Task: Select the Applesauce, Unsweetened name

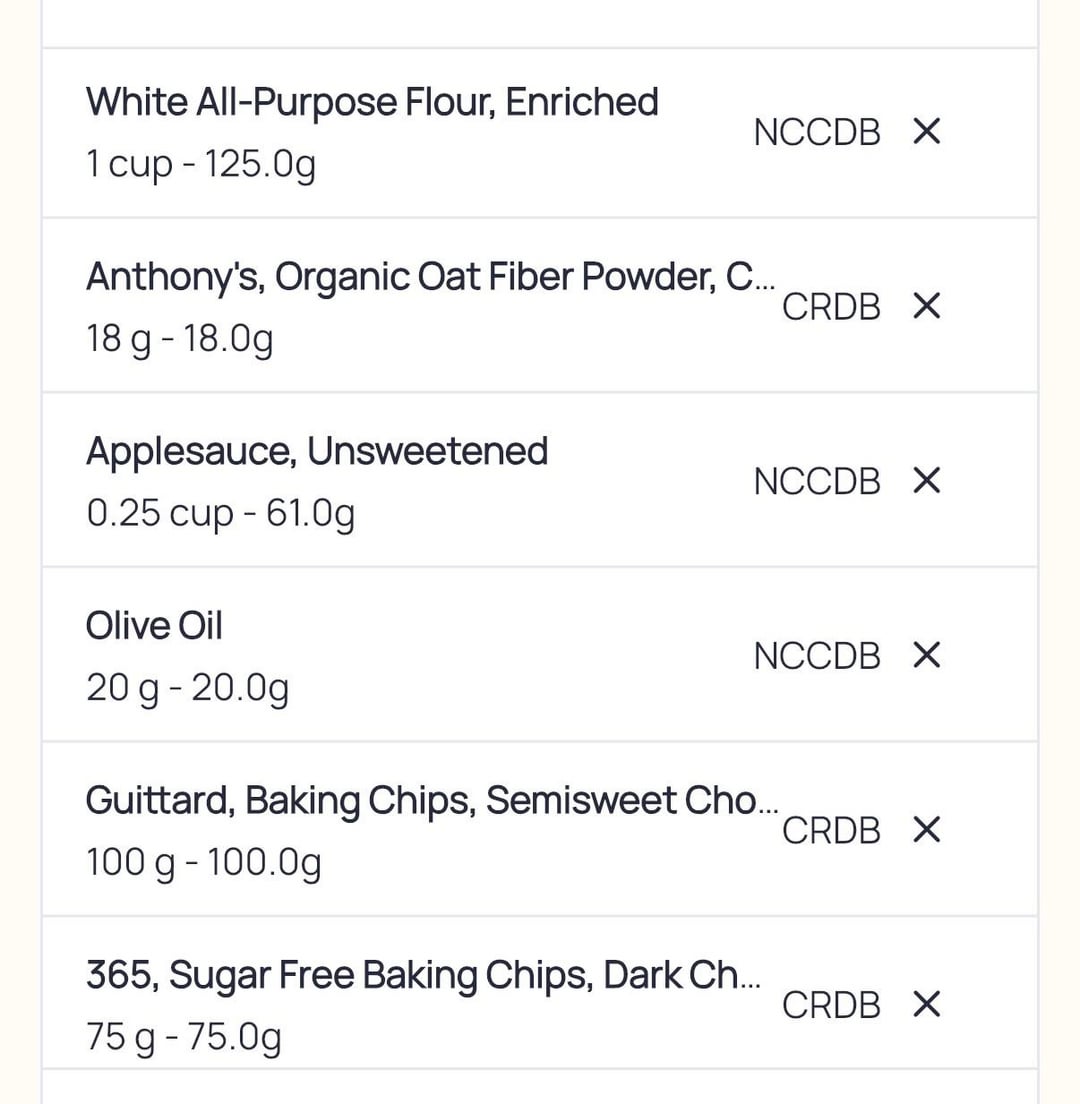Action: coord(317,451)
